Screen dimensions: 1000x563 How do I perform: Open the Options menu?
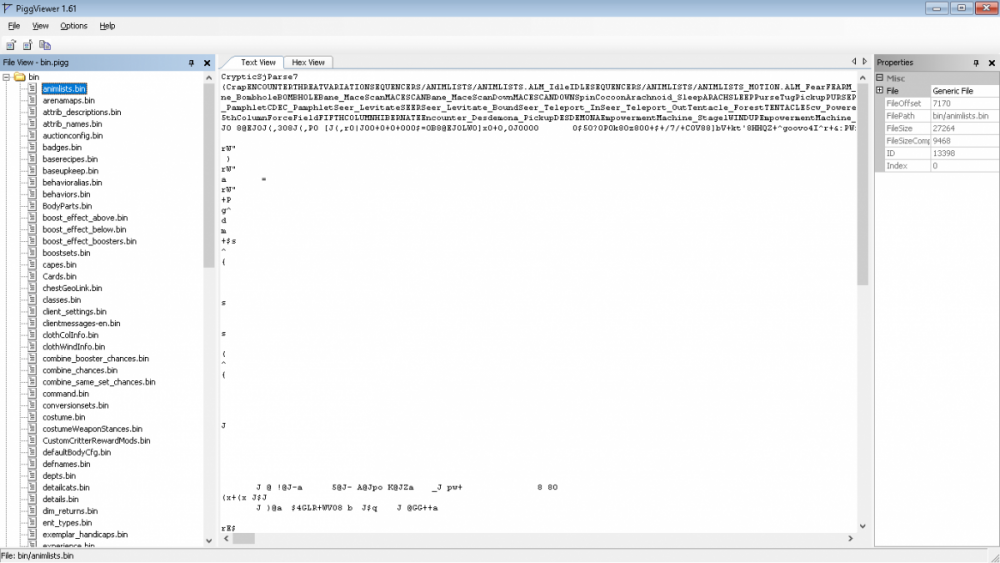[x=73, y=26]
